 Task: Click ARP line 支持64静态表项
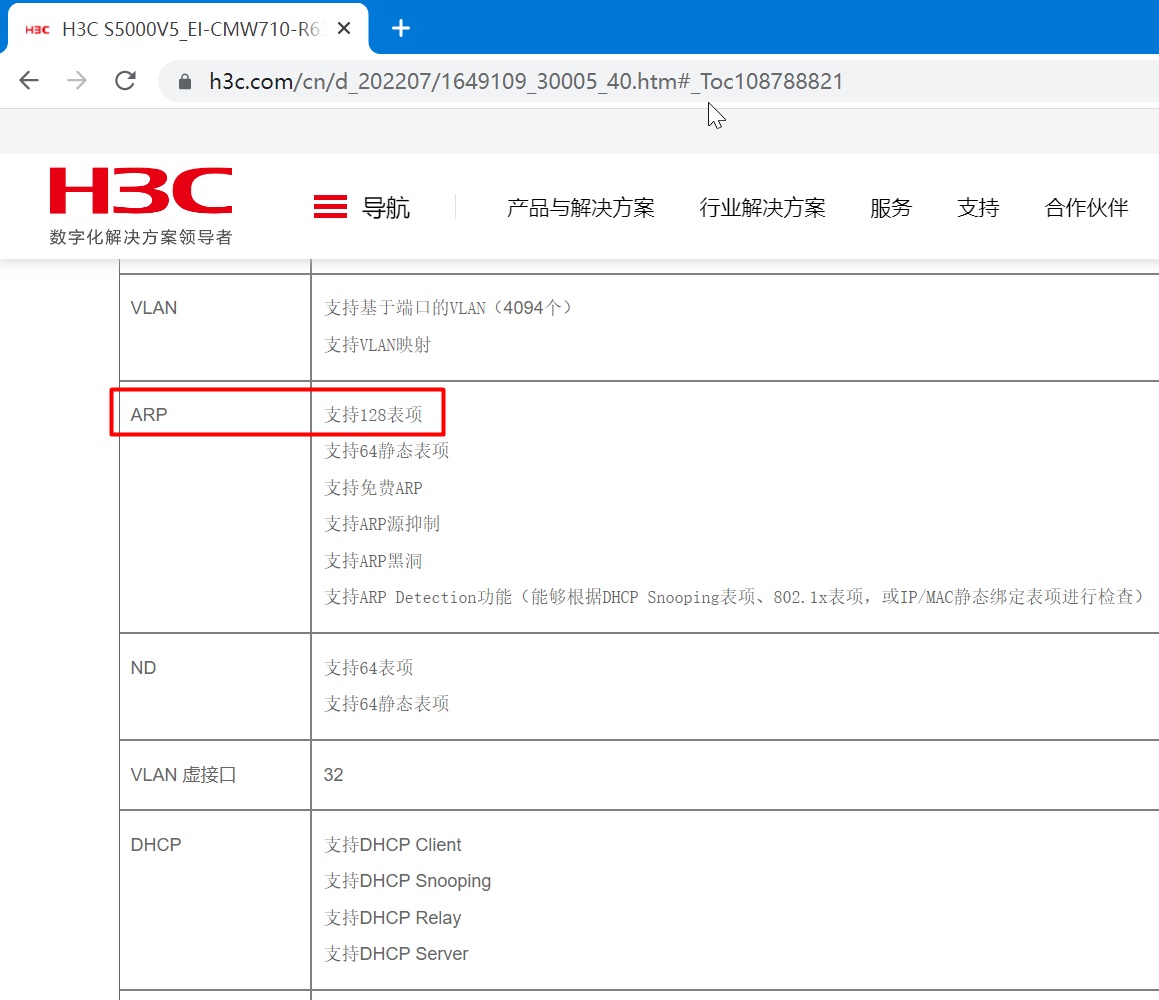[x=387, y=451]
